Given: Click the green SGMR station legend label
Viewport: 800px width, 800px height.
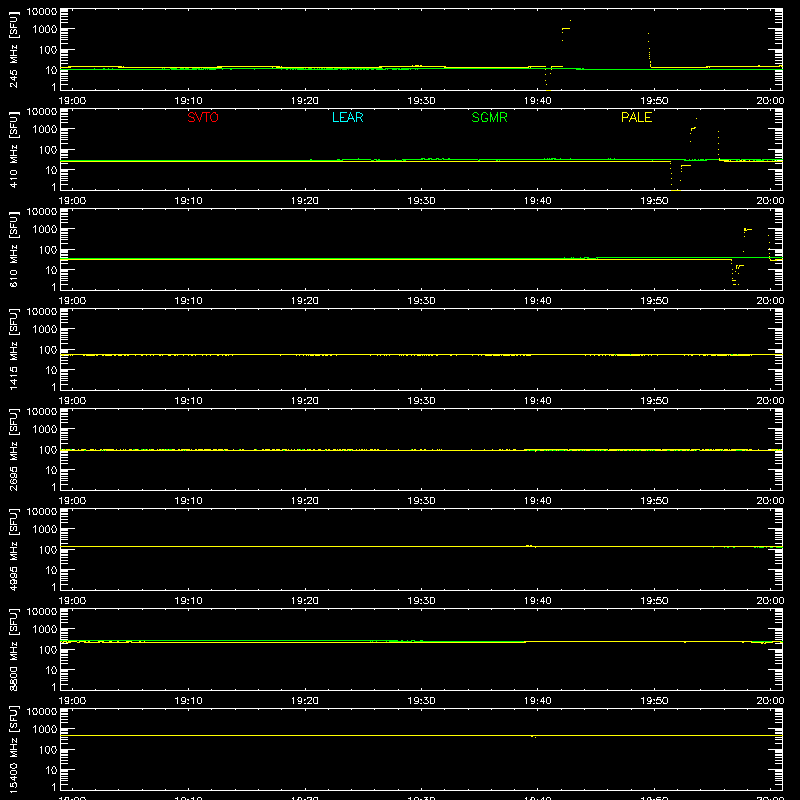Looking at the screenshot, I should pos(489,117).
